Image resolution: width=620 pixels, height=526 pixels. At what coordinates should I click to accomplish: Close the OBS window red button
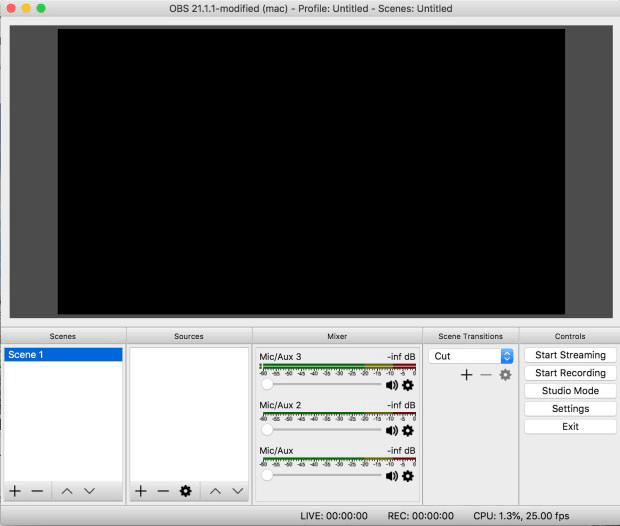[11, 8]
